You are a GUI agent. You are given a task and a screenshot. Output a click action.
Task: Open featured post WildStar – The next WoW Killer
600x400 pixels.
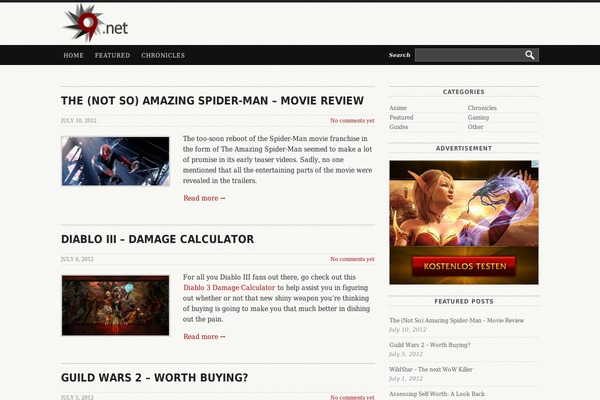[431, 369]
